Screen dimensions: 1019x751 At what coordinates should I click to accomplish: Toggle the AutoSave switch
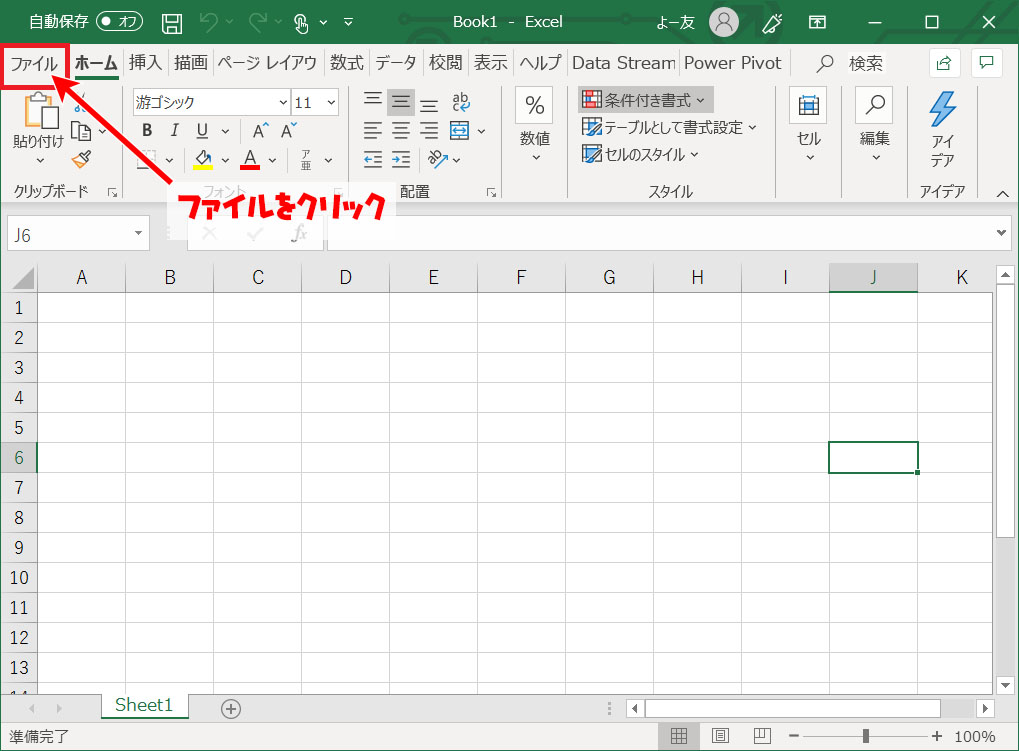120,21
